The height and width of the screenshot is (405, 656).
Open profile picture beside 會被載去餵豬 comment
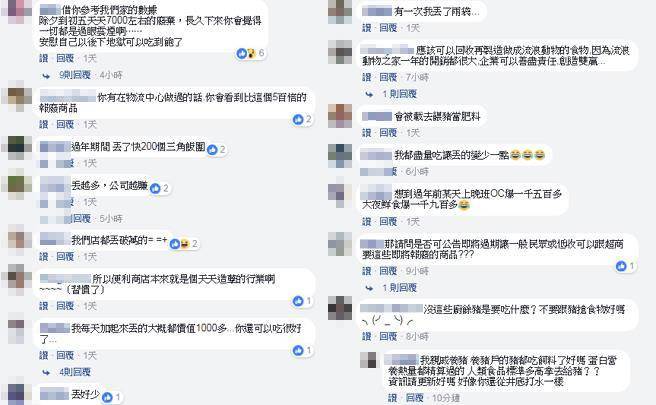pyautogui.click(x=340, y=116)
